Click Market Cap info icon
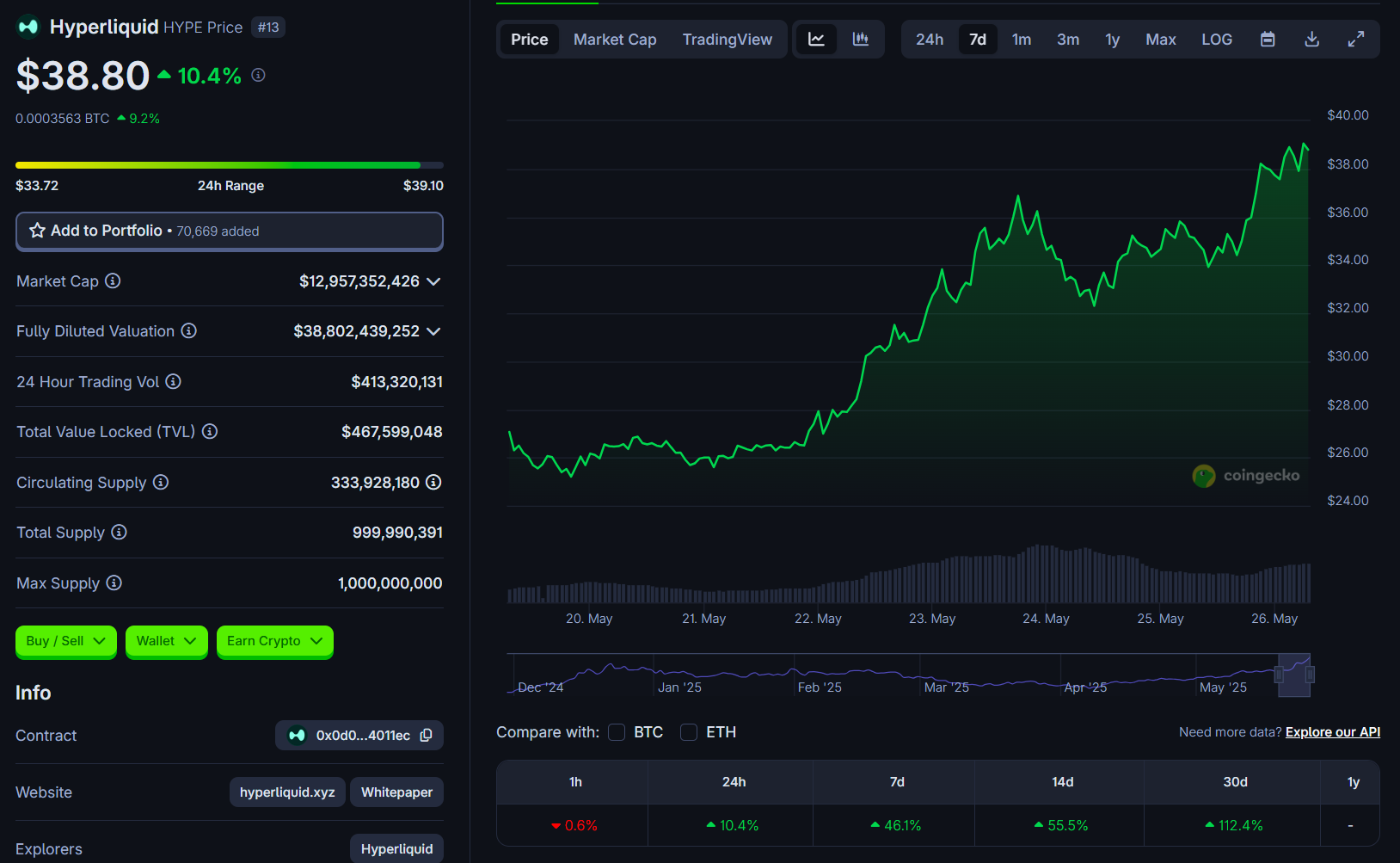 pos(113,281)
